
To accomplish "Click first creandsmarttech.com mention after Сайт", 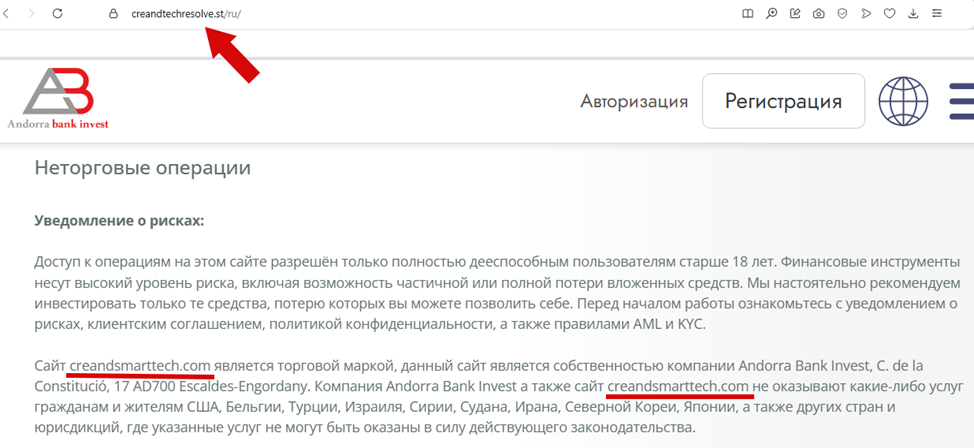I will click(140, 365).
